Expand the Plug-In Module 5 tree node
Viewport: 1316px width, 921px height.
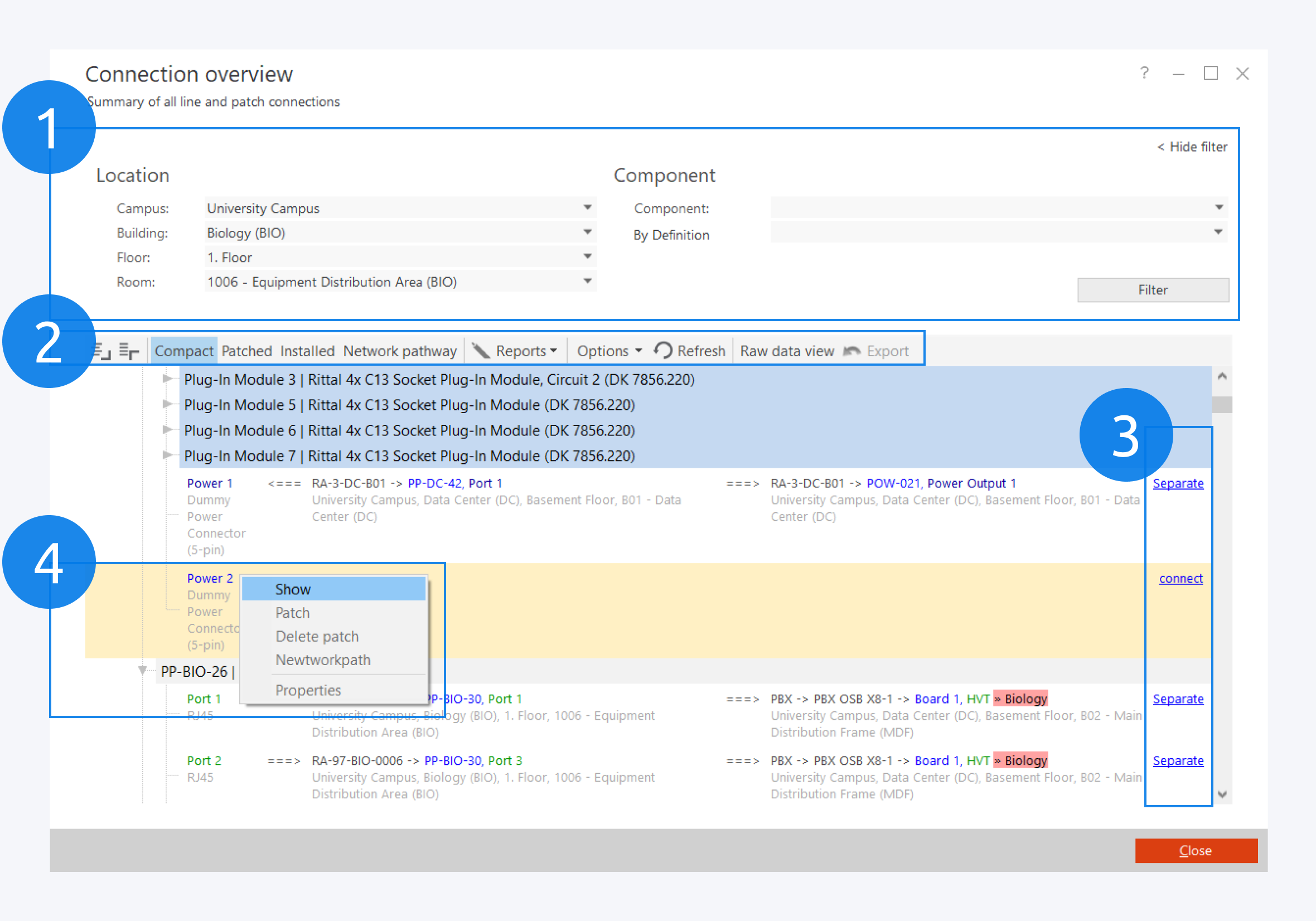tap(167, 404)
